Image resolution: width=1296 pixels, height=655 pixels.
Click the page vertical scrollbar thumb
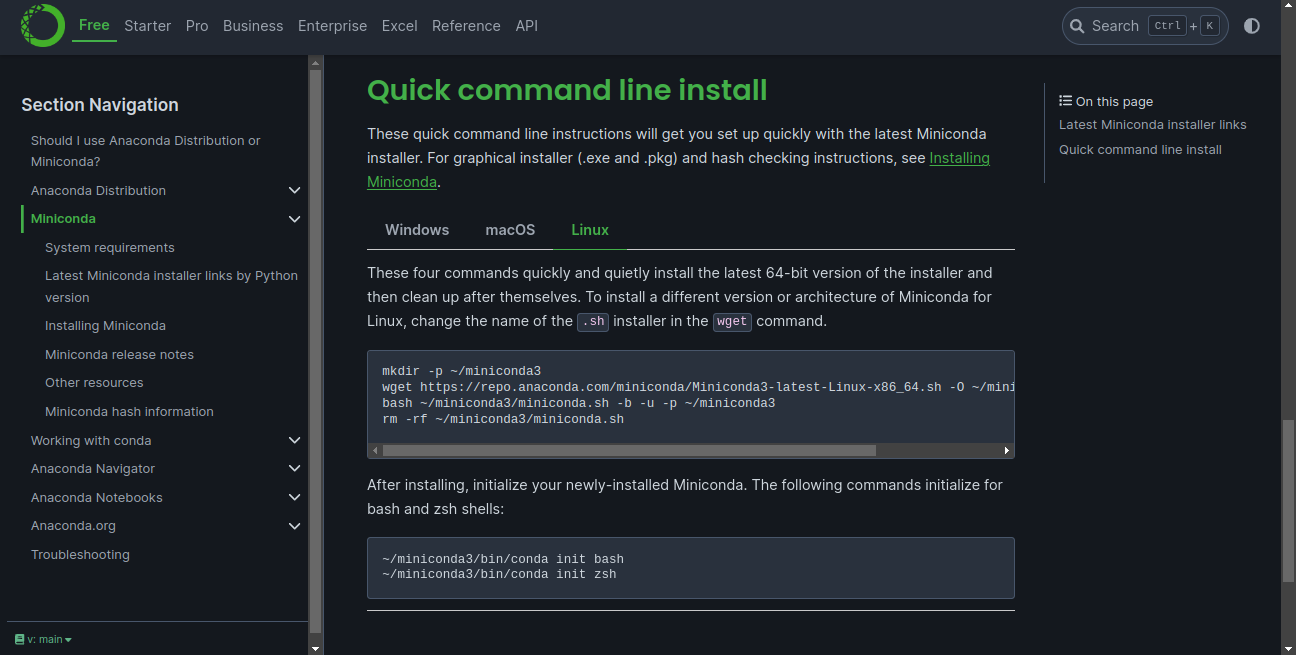click(1289, 500)
